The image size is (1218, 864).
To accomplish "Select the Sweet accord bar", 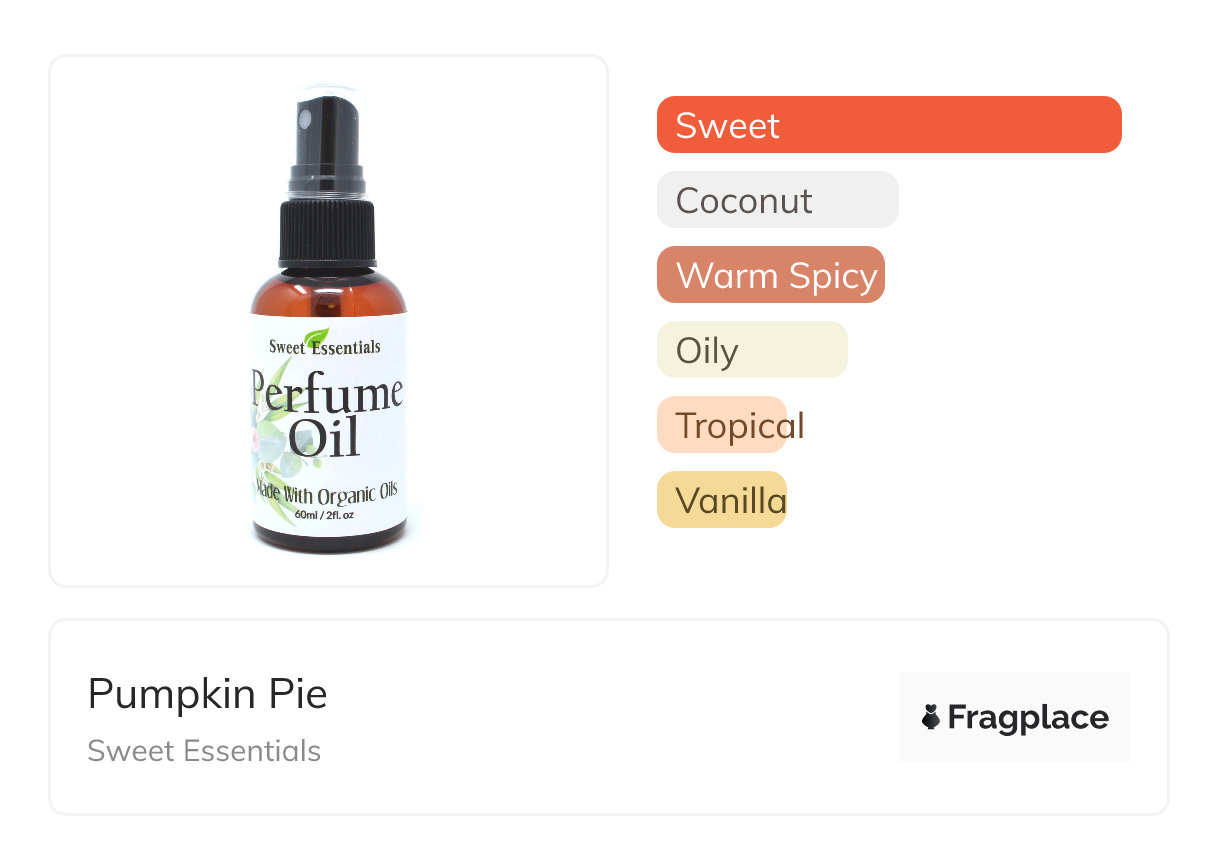I will coord(889,125).
